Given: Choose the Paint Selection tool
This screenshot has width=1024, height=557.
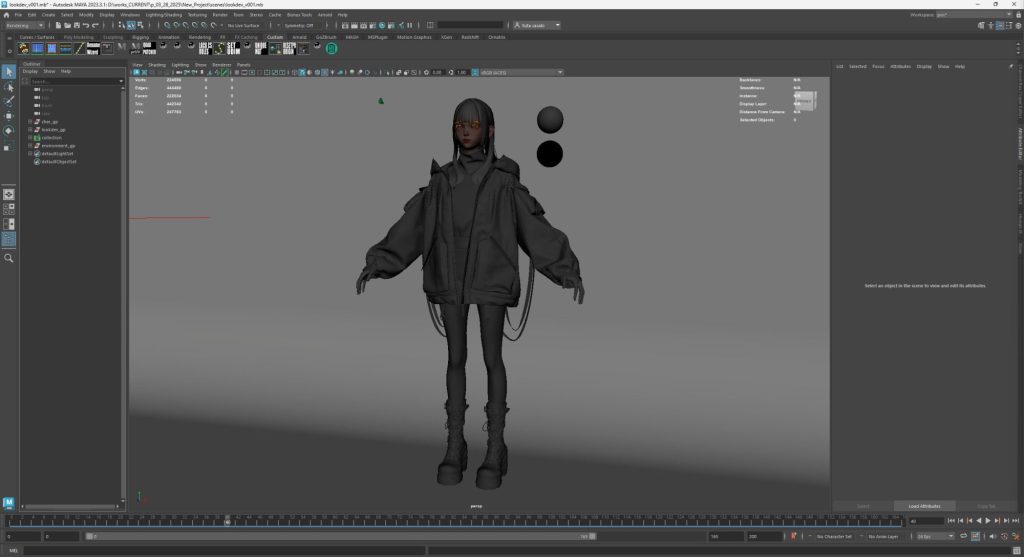Looking at the screenshot, I should (x=9, y=101).
